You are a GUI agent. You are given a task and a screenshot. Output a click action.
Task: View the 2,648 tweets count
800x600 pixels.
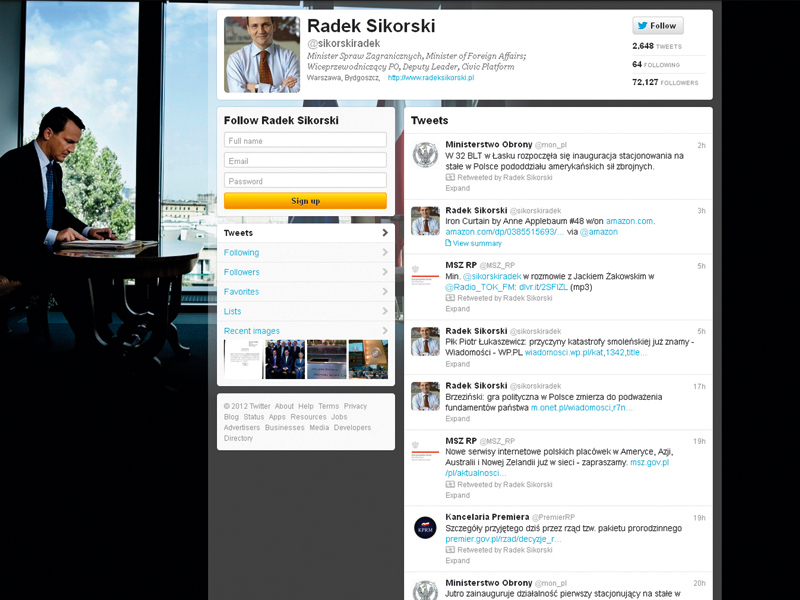click(x=657, y=46)
